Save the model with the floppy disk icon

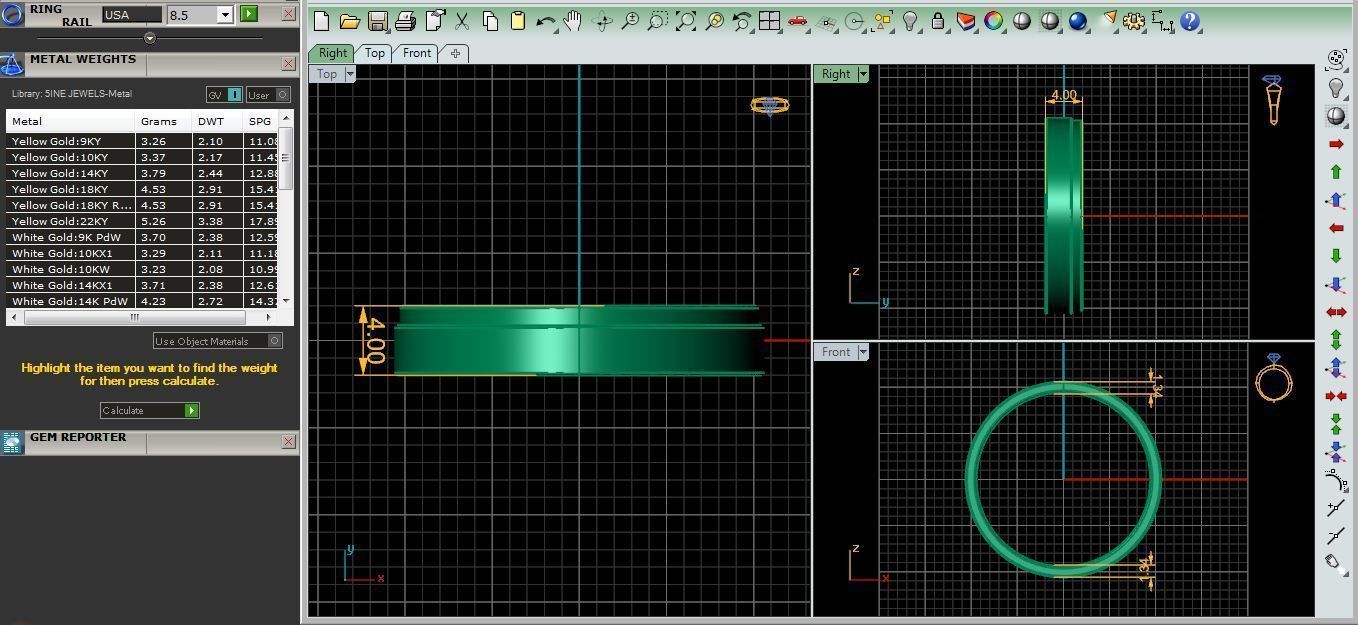(x=378, y=20)
